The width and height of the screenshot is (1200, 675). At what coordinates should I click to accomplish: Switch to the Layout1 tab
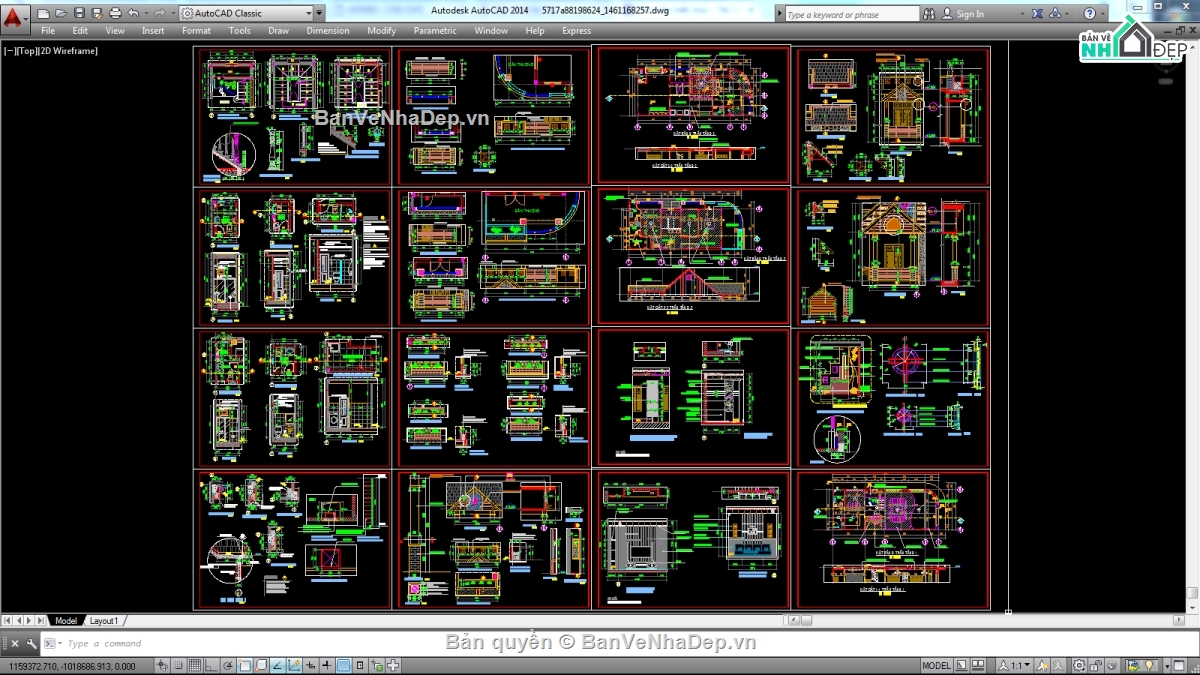[104, 621]
